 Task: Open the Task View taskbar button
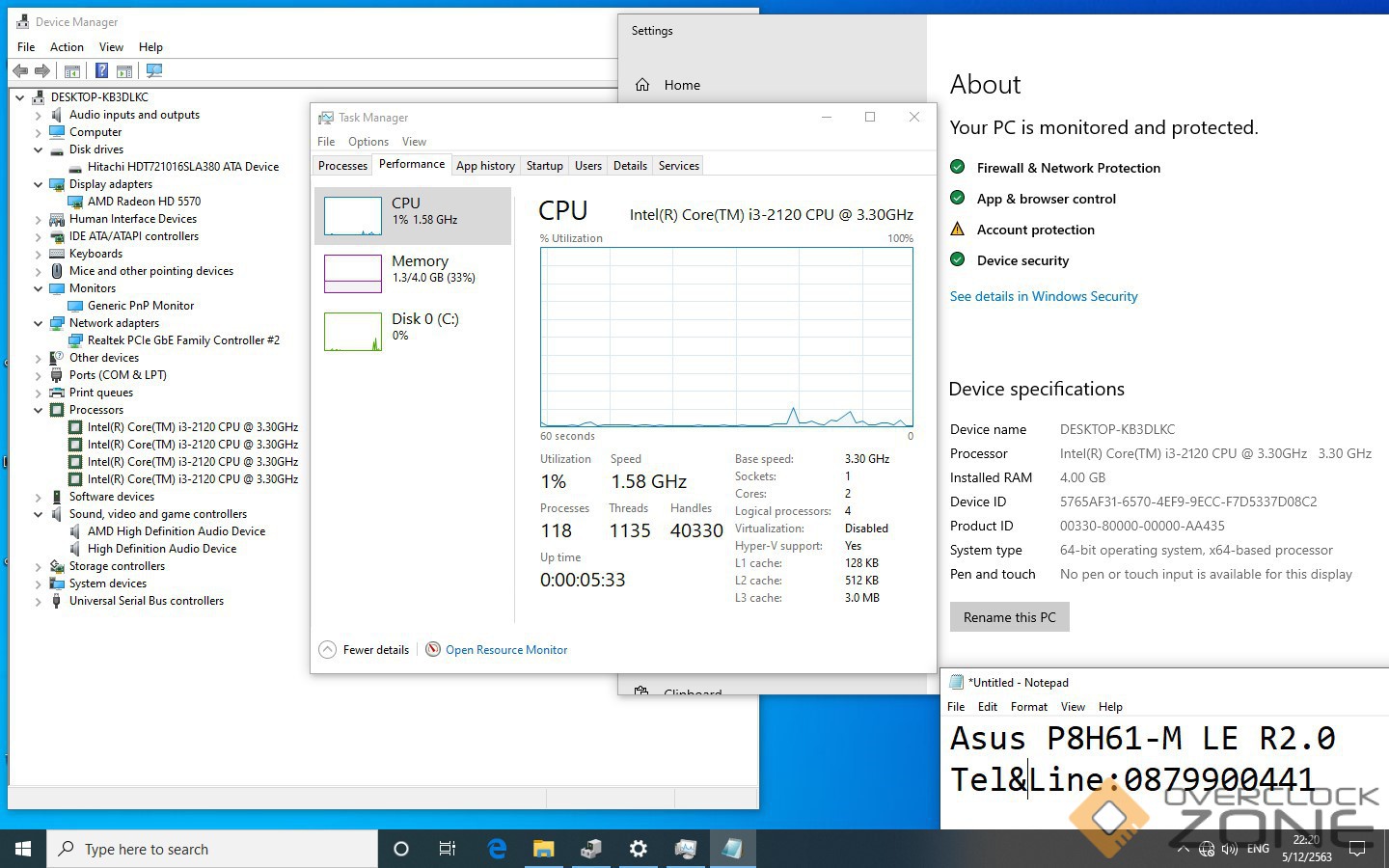tap(448, 849)
